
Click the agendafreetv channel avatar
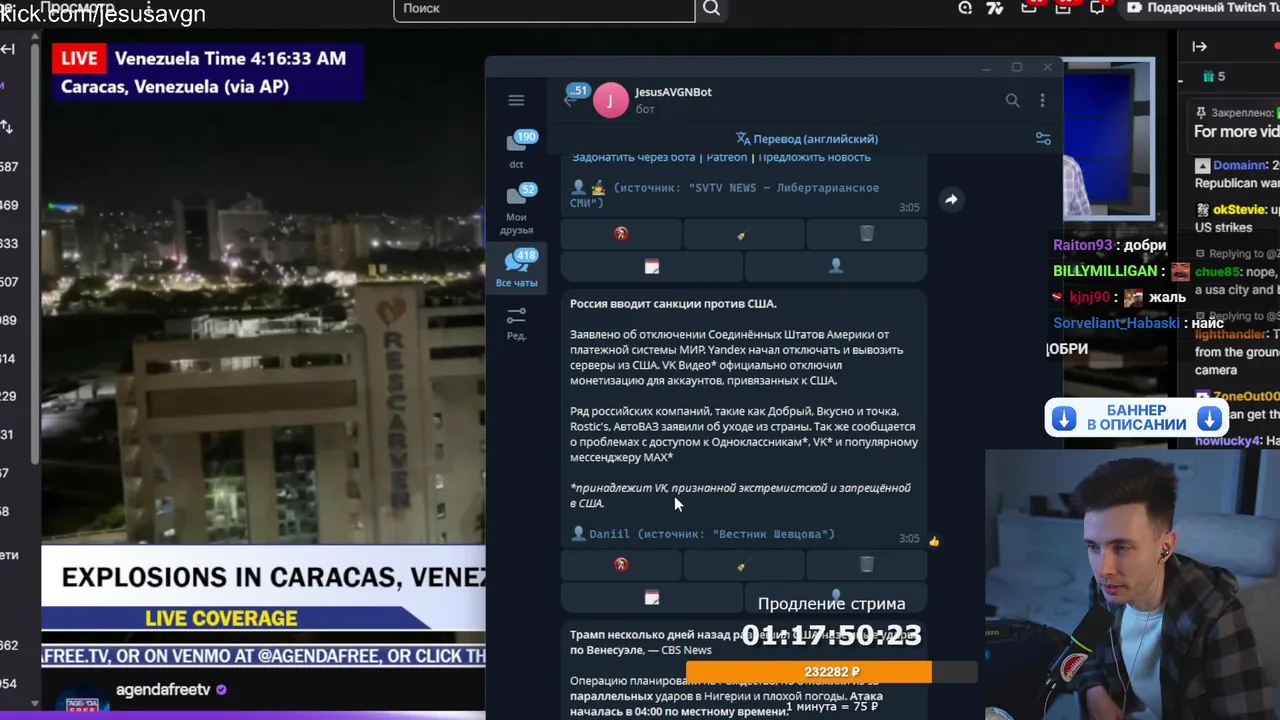(82, 704)
